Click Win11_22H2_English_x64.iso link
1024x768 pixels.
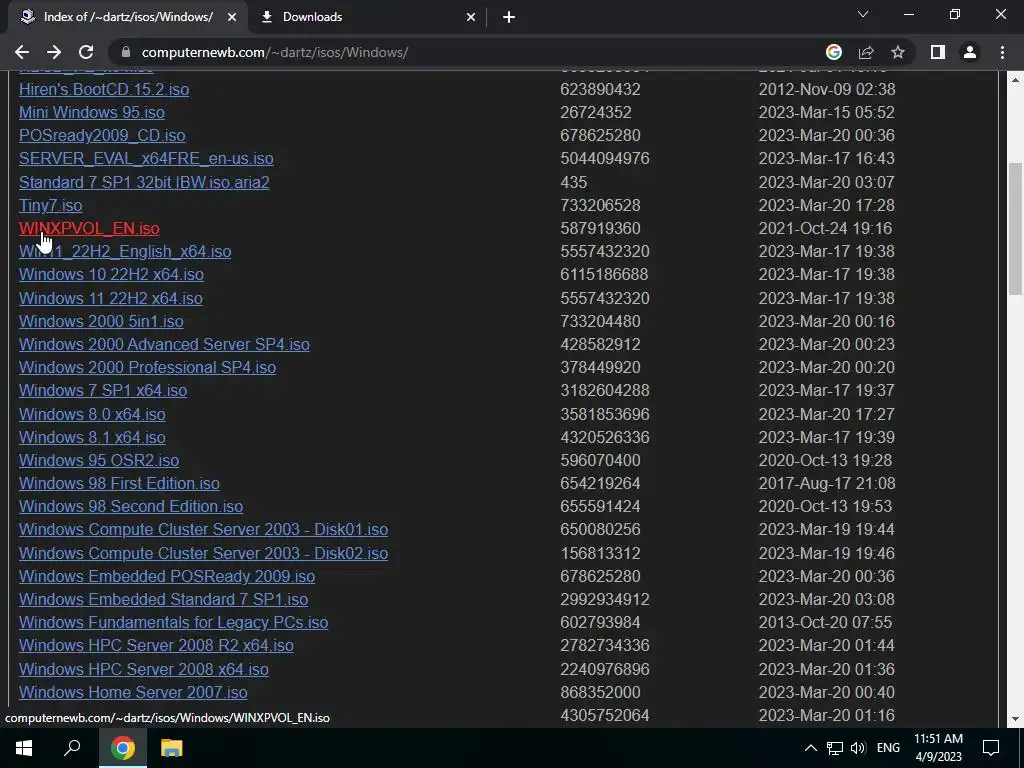click(x=125, y=251)
